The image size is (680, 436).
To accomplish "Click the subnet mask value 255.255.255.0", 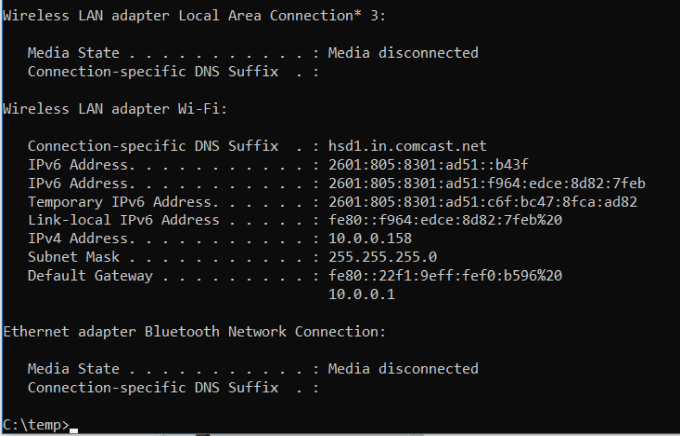I will [382, 257].
